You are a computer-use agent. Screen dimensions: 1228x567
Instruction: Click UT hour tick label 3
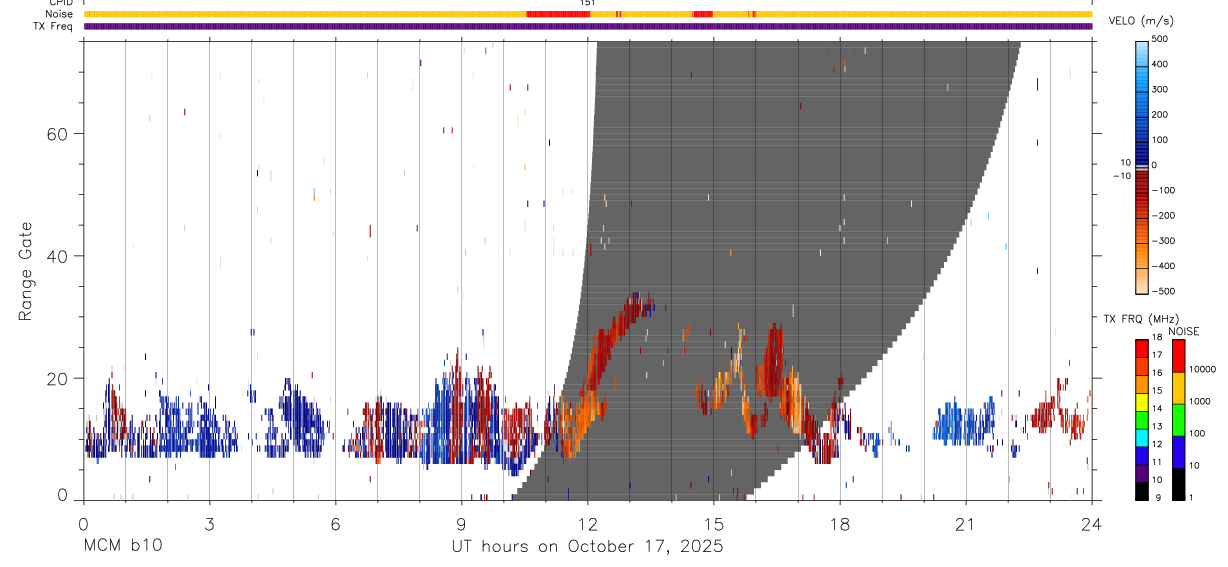(209, 524)
